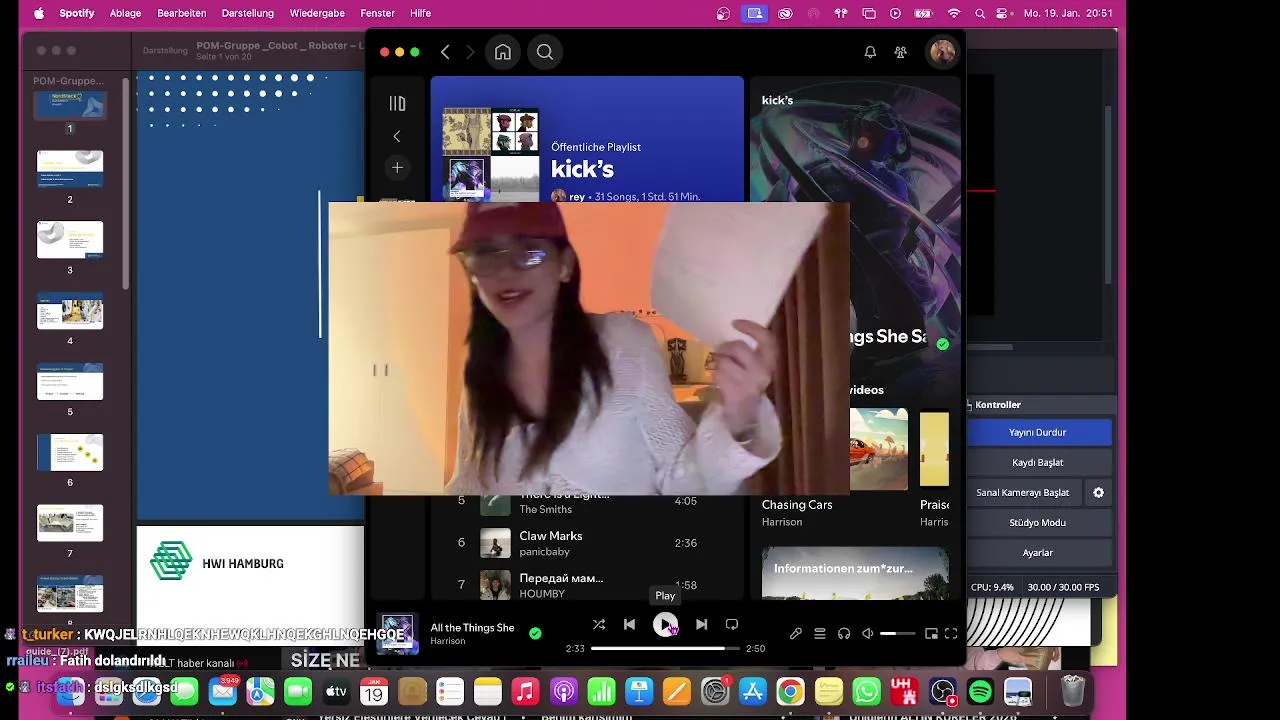Open the playlist owner rey
The image size is (1280, 720).
coord(577,197)
